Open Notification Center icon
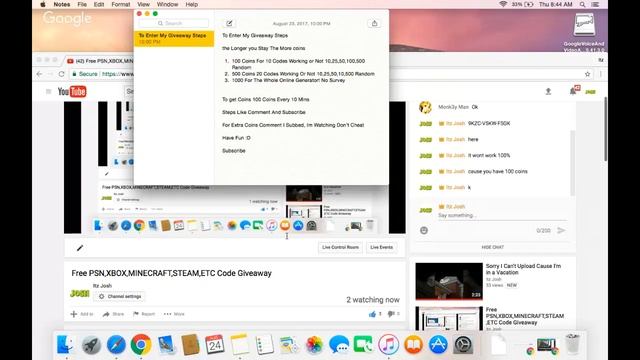The image size is (640, 360). (596, 4)
